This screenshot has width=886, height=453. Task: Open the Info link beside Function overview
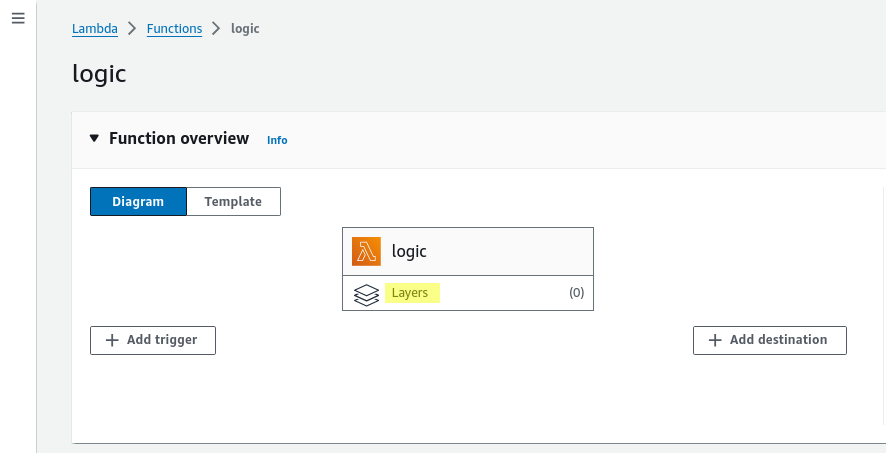tap(277, 140)
